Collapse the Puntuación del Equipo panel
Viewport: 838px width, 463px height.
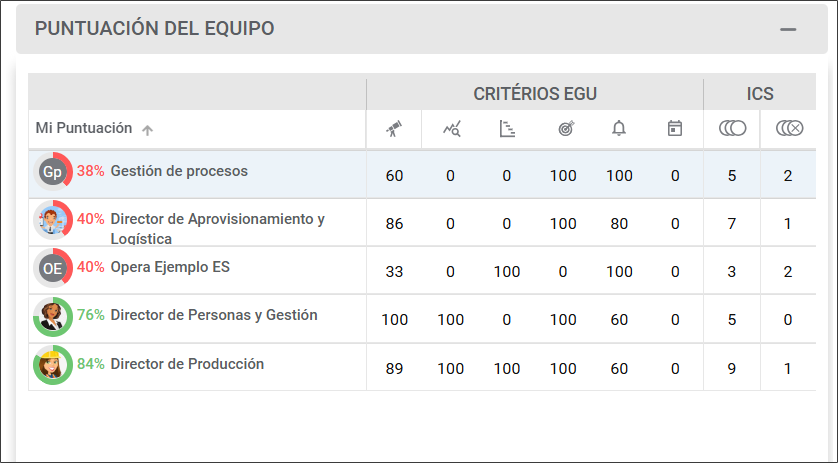tap(788, 29)
